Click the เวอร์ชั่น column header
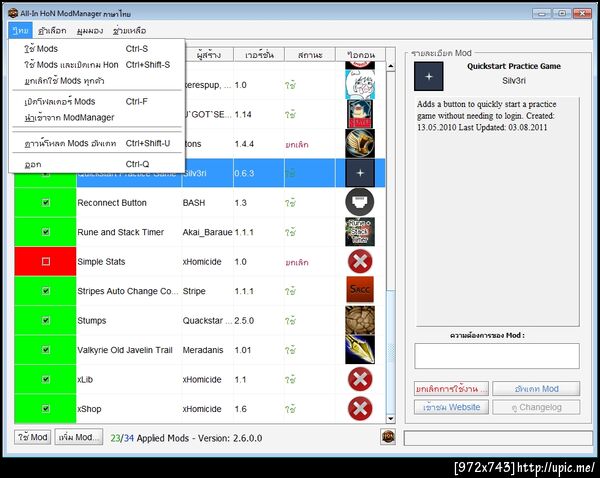 259,55
